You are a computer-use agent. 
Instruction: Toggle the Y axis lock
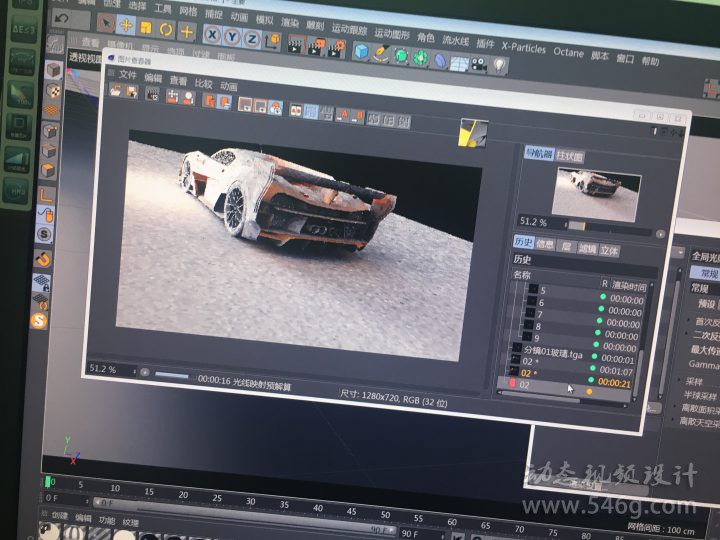click(x=230, y=37)
